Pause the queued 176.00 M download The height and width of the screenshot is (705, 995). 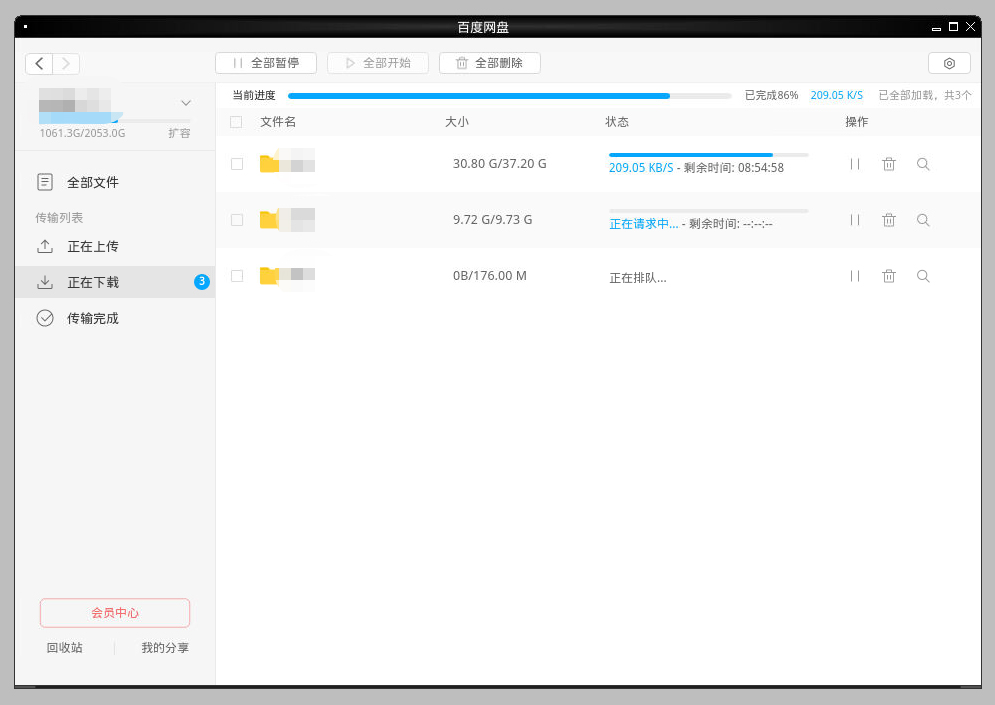point(855,276)
